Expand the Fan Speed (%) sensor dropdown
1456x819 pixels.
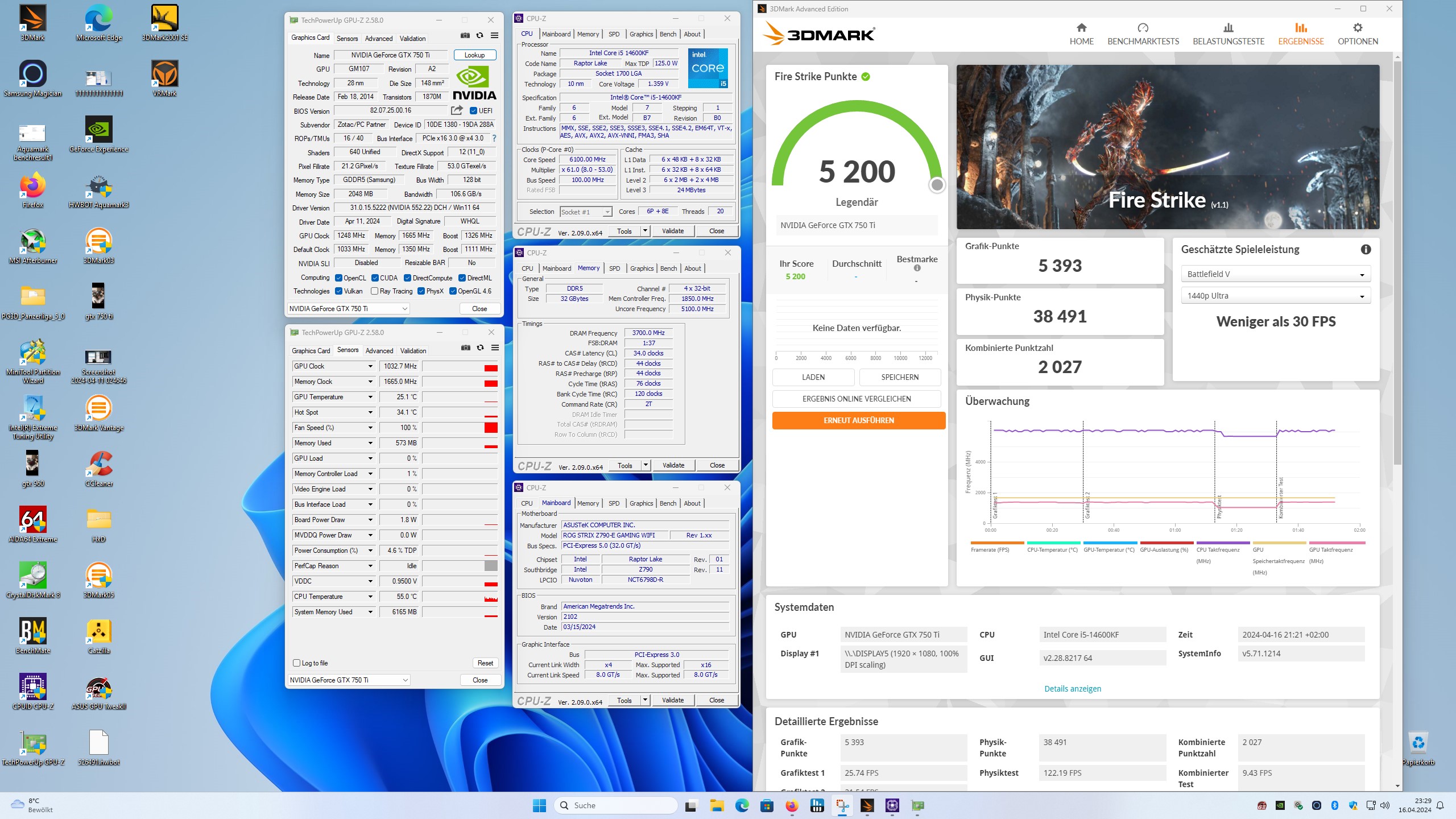370,428
